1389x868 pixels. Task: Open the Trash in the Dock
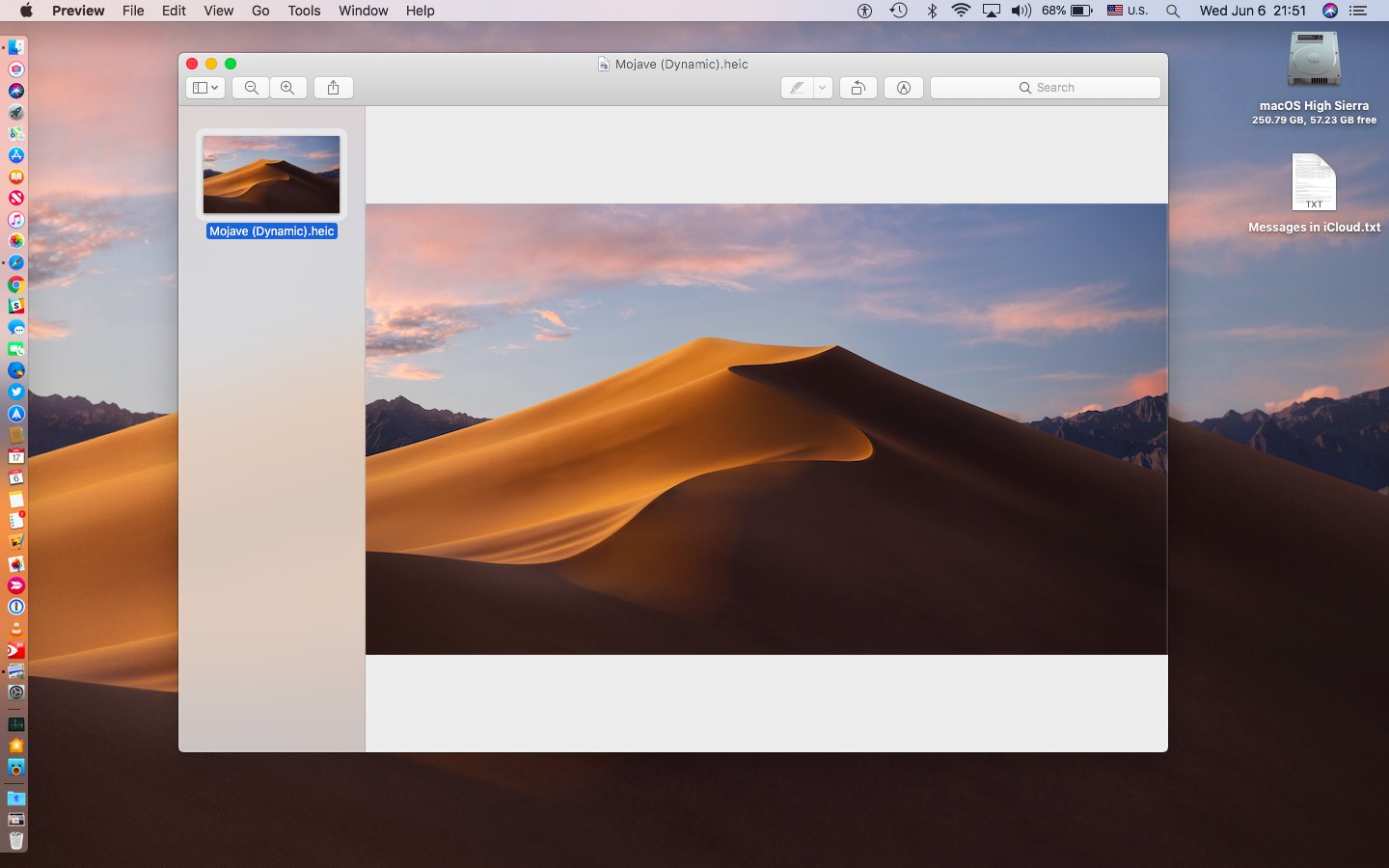16,842
